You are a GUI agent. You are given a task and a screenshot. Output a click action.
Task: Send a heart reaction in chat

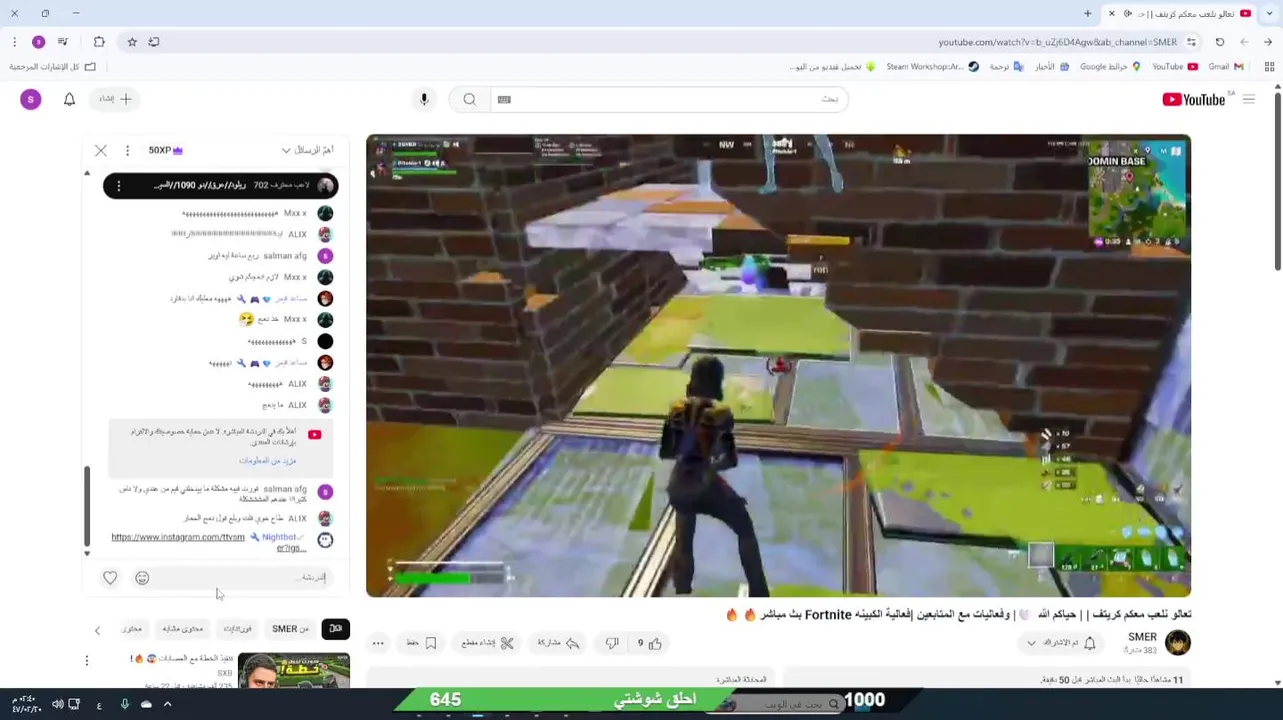point(110,577)
